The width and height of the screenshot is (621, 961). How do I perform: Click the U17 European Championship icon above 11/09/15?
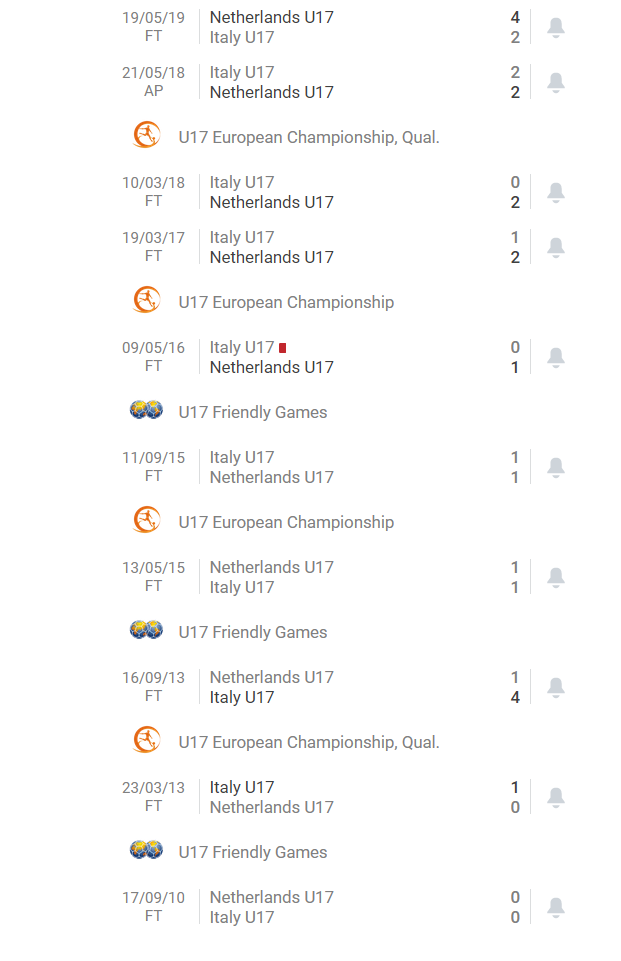pos(146,520)
